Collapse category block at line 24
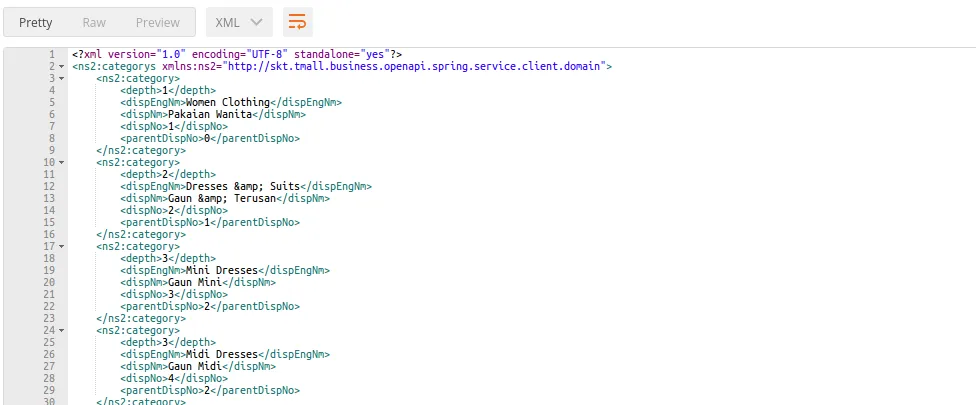The height and width of the screenshot is (405, 976). pos(62,330)
